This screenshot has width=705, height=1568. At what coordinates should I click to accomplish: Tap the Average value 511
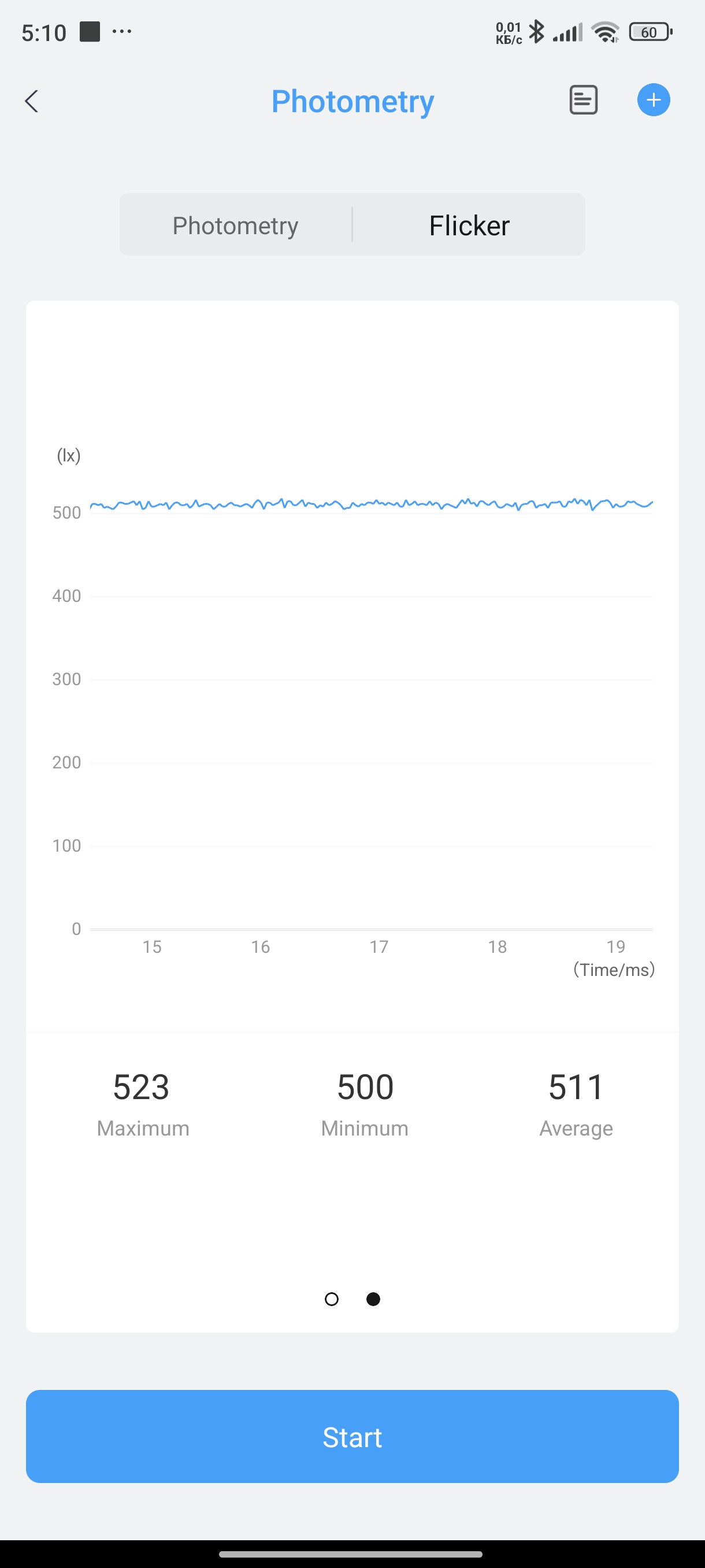(x=576, y=1087)
